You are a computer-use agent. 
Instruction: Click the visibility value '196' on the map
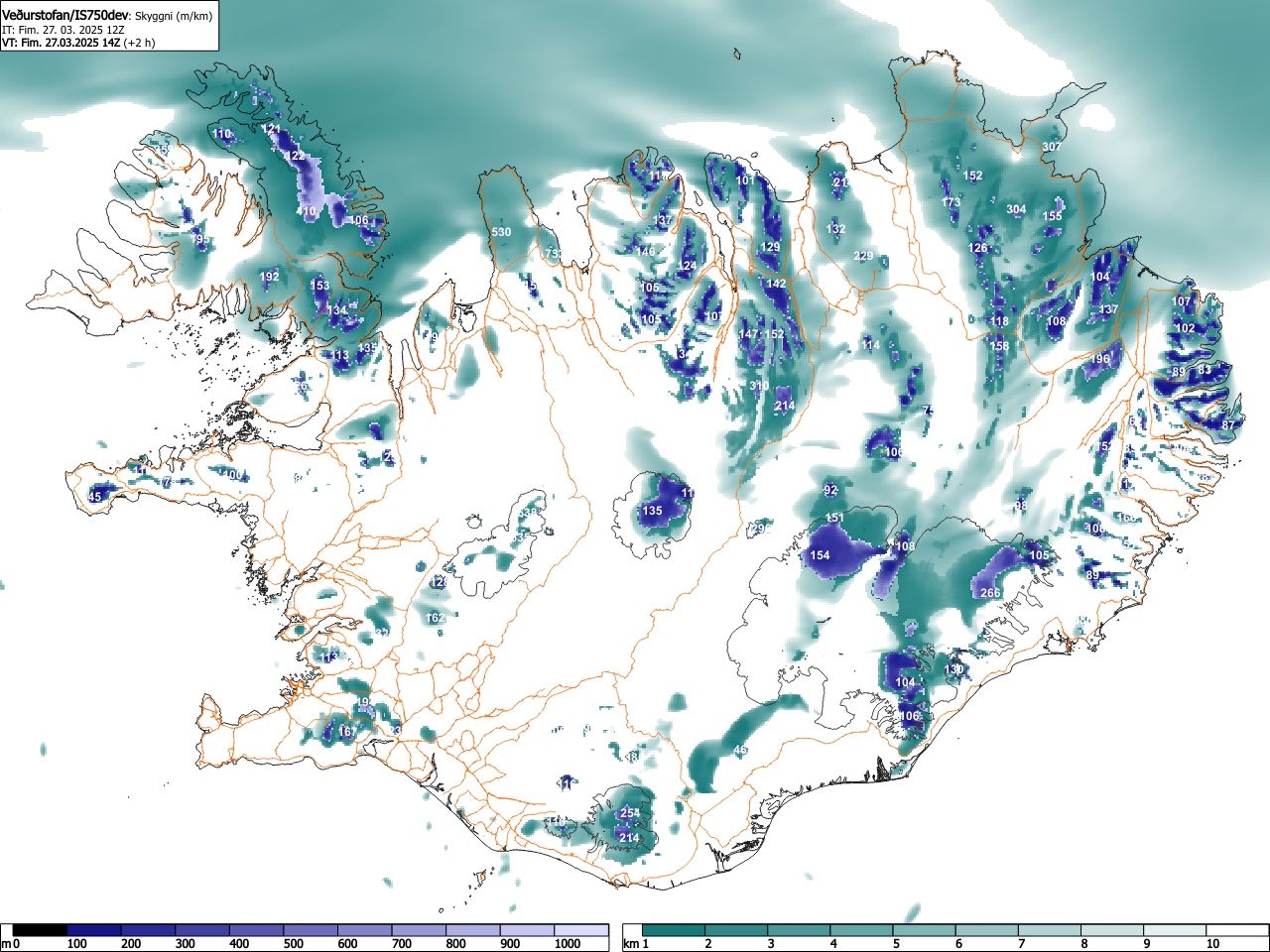pos(1100,359)
